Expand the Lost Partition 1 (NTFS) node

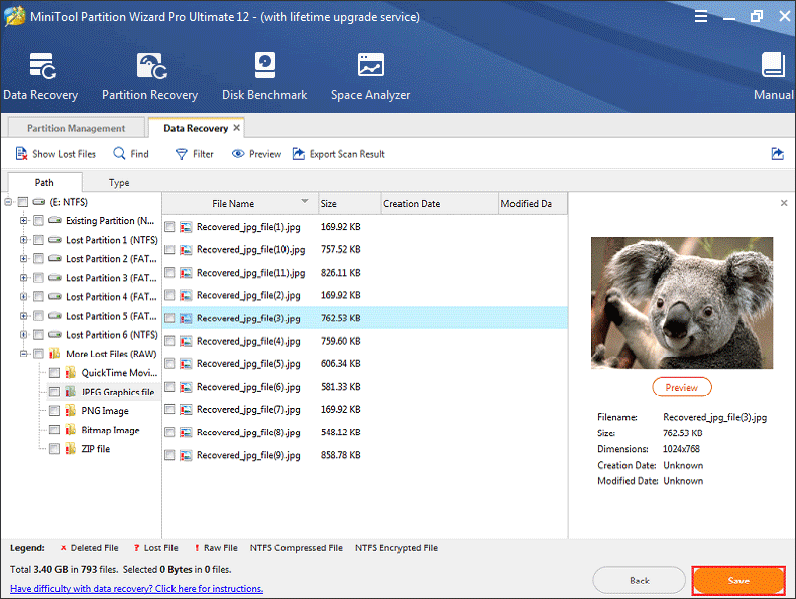tap(23, 240)
